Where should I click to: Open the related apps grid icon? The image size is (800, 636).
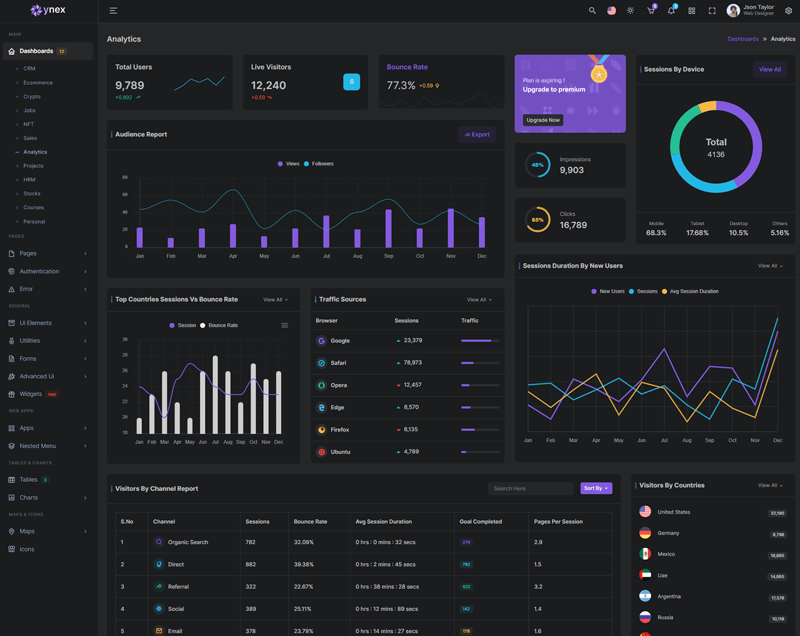tap(691, 11)
